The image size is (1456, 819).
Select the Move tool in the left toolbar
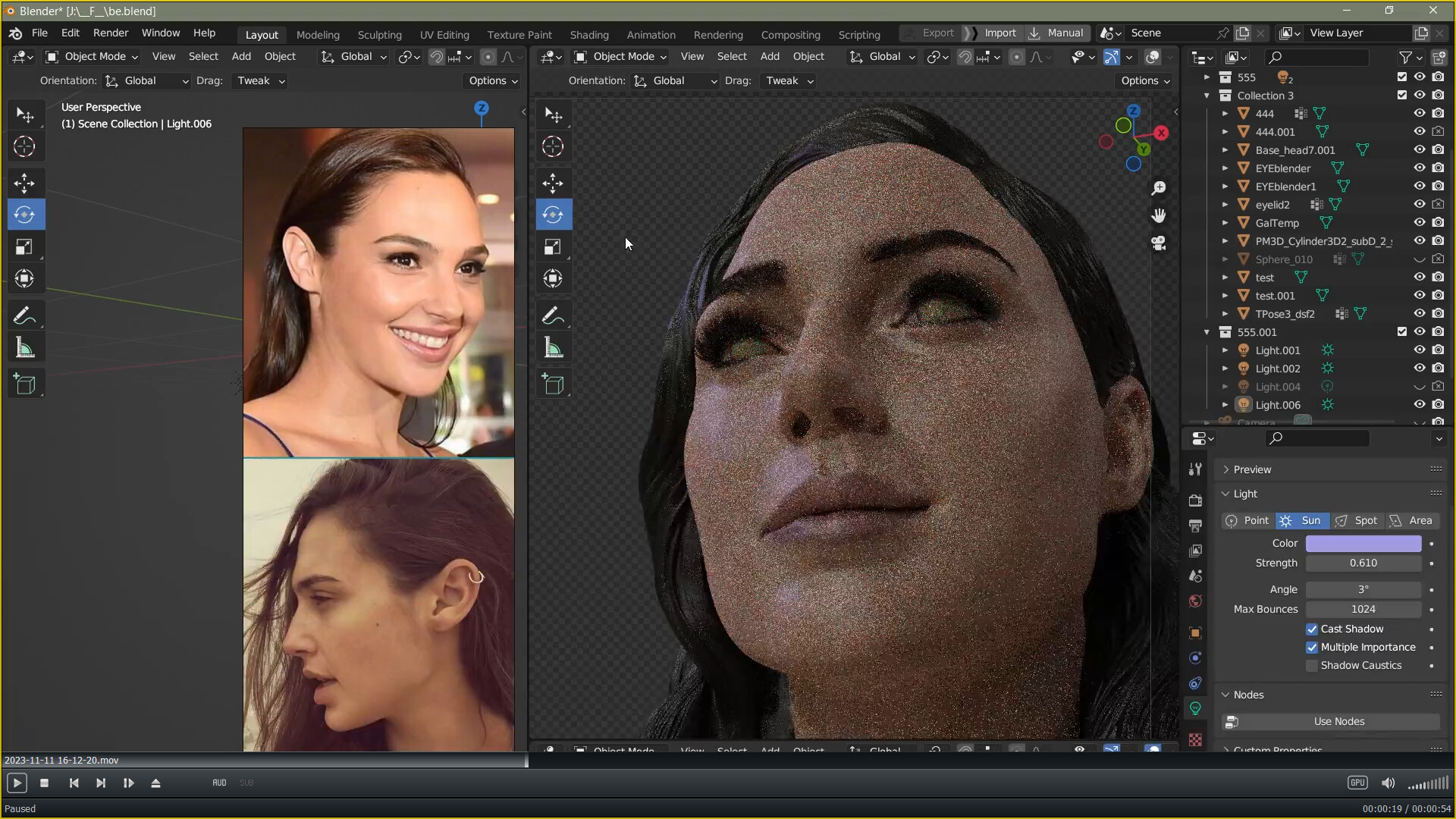[25, 183]
